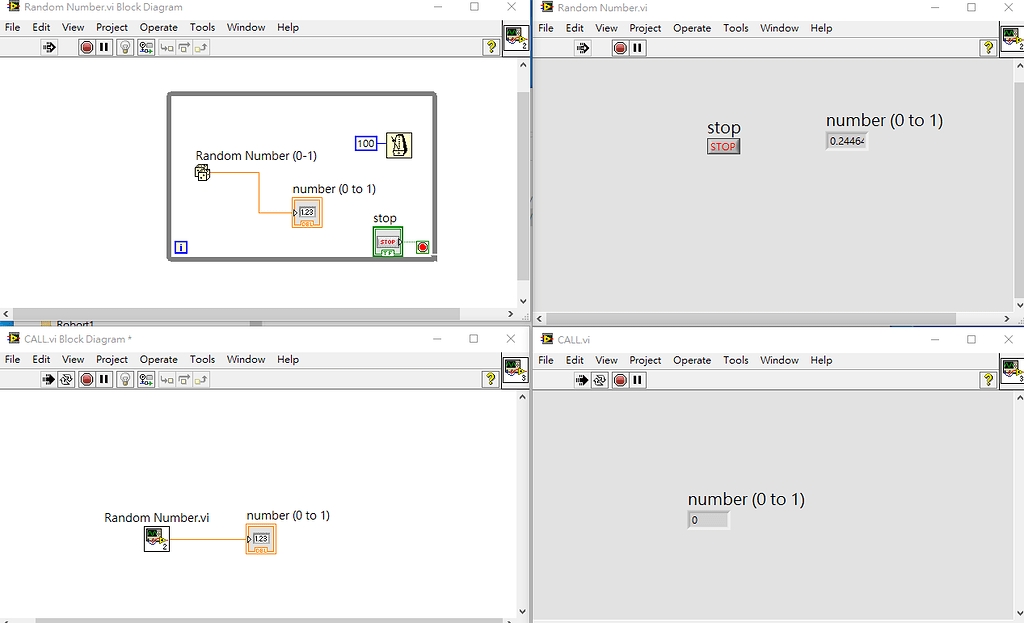The image size is (1024, 623).
Task: Enable execution highlighting in Random Number block diagram
Action: tap(123, 47)
